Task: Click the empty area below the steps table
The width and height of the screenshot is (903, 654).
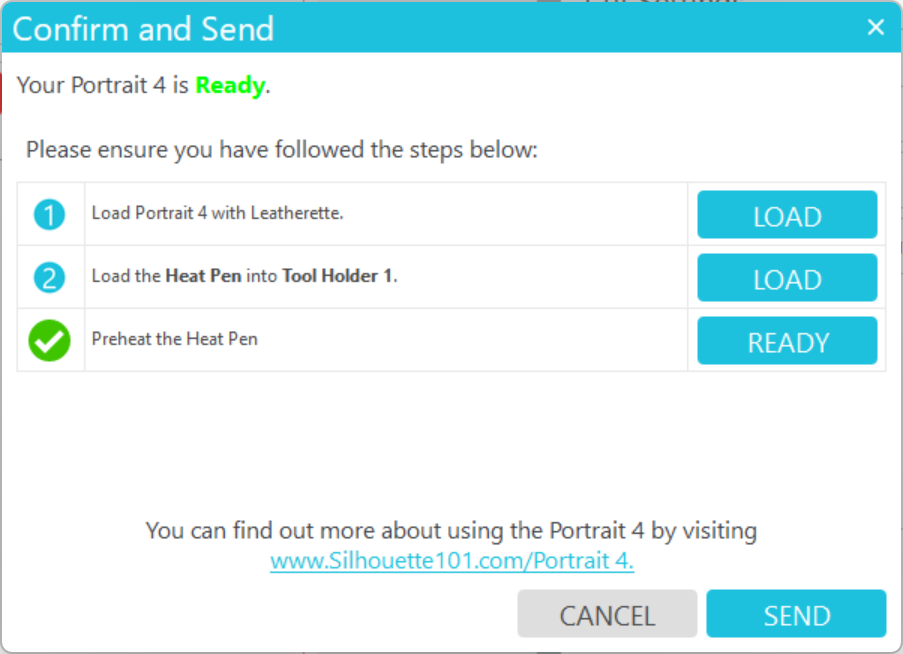Action: click(x=450, y=440)
